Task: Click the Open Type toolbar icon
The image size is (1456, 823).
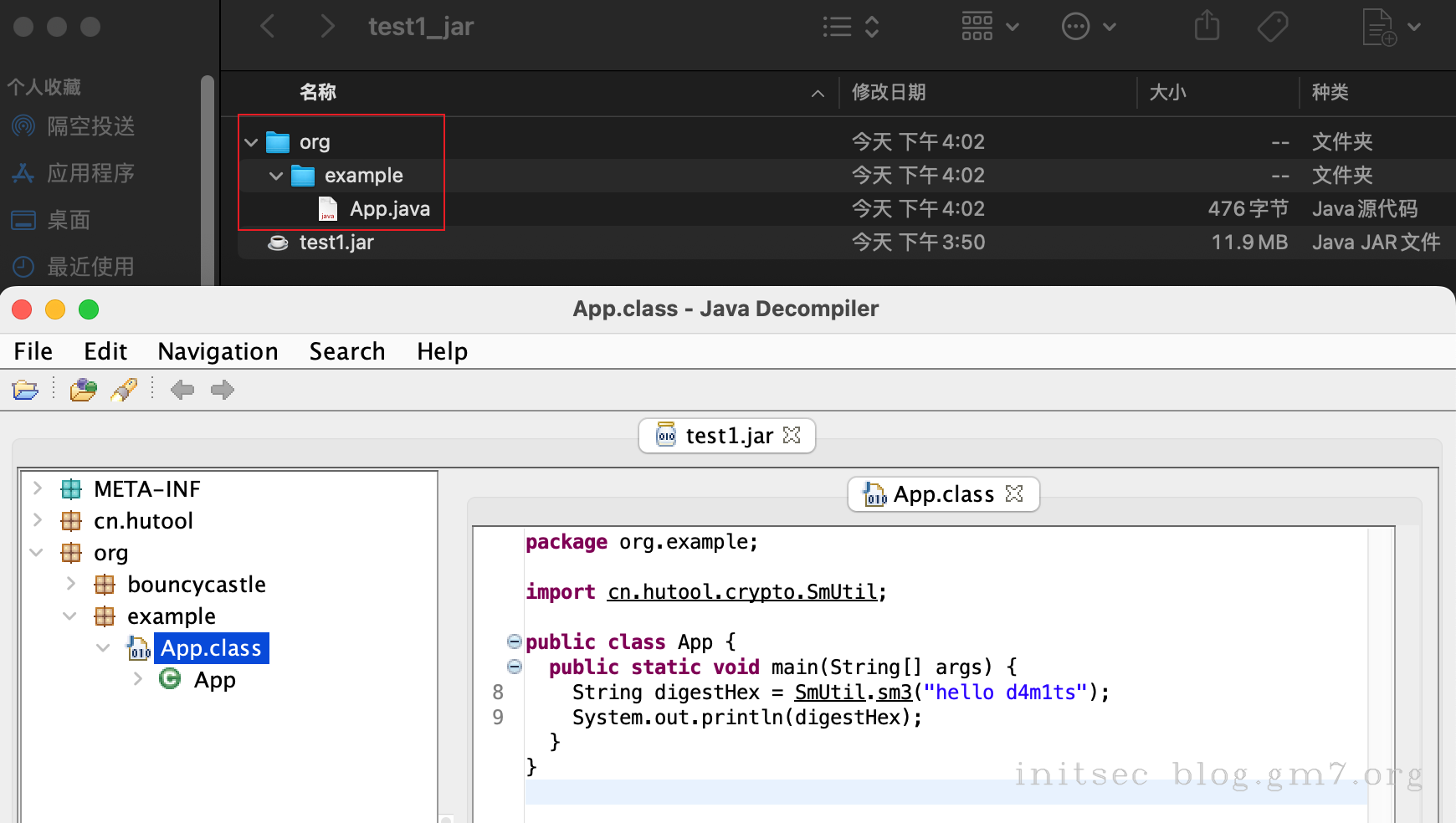Action: pos(83,390)
